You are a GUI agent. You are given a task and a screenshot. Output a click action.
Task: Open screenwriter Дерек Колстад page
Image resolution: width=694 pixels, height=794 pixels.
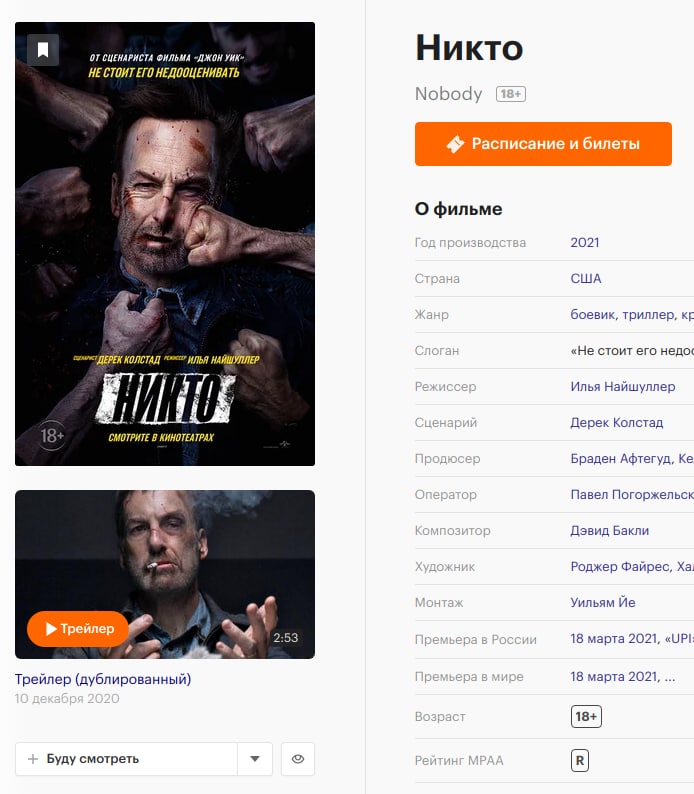pyautogui.click(x=617, y=422)
